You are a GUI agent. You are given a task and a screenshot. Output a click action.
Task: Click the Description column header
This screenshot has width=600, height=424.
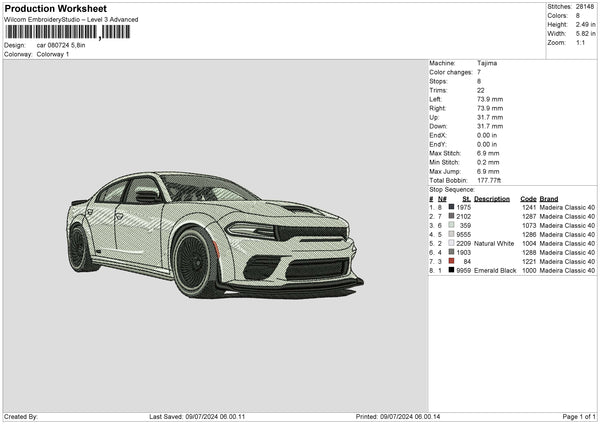coord(491,198)
